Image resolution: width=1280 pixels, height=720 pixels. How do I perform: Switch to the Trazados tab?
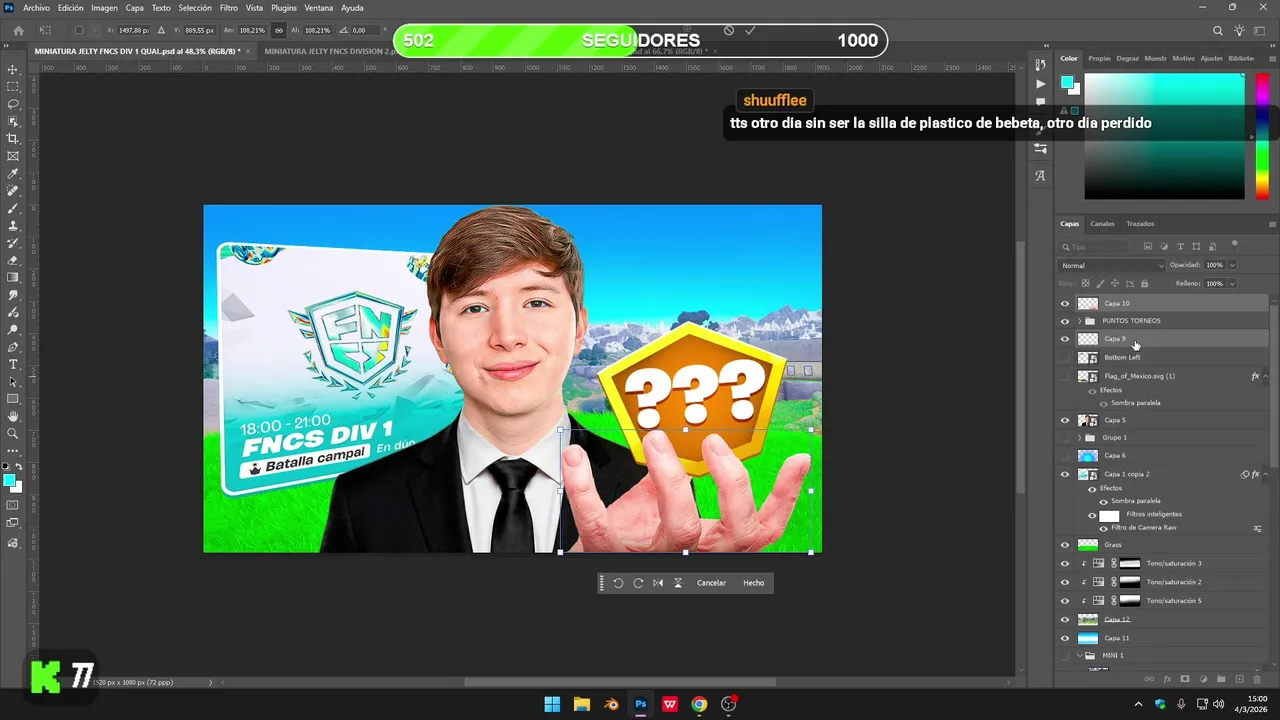1140,224
